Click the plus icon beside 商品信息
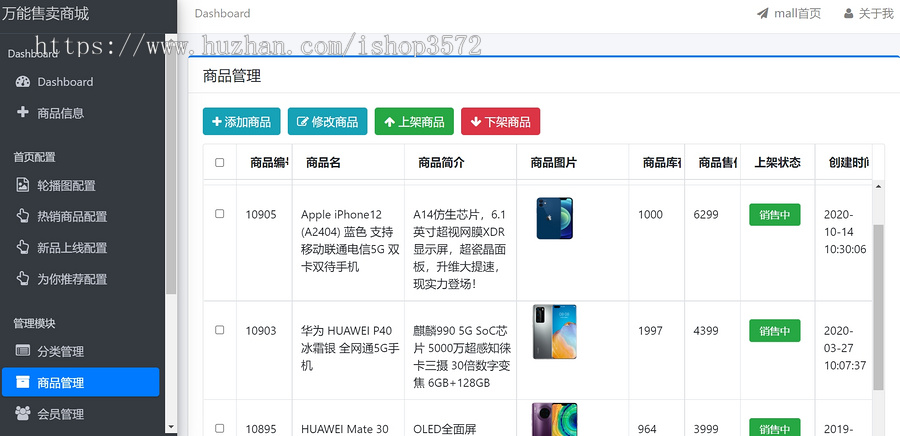Screen dimensions: 900x436 (22, 112)
